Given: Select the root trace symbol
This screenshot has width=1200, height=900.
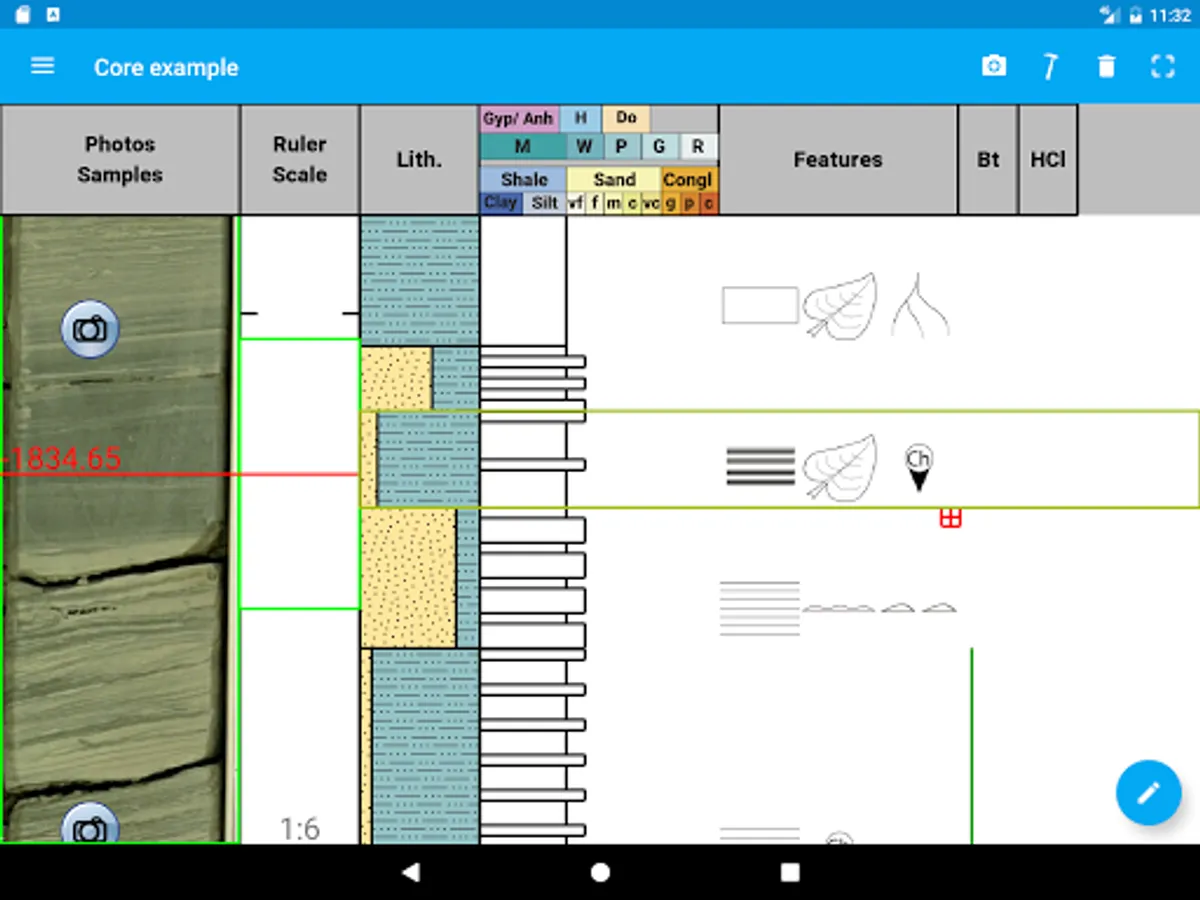Looking at the screenshot, I should click(x=920, y=305).
